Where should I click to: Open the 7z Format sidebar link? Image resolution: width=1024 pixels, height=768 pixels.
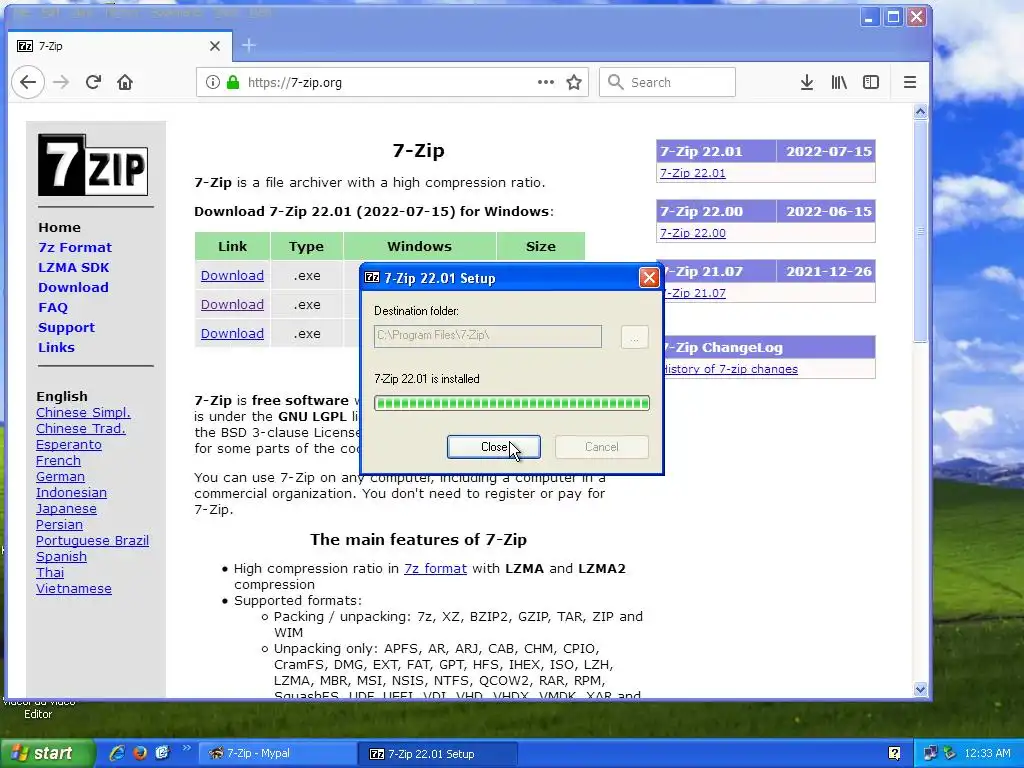point(75,248)
